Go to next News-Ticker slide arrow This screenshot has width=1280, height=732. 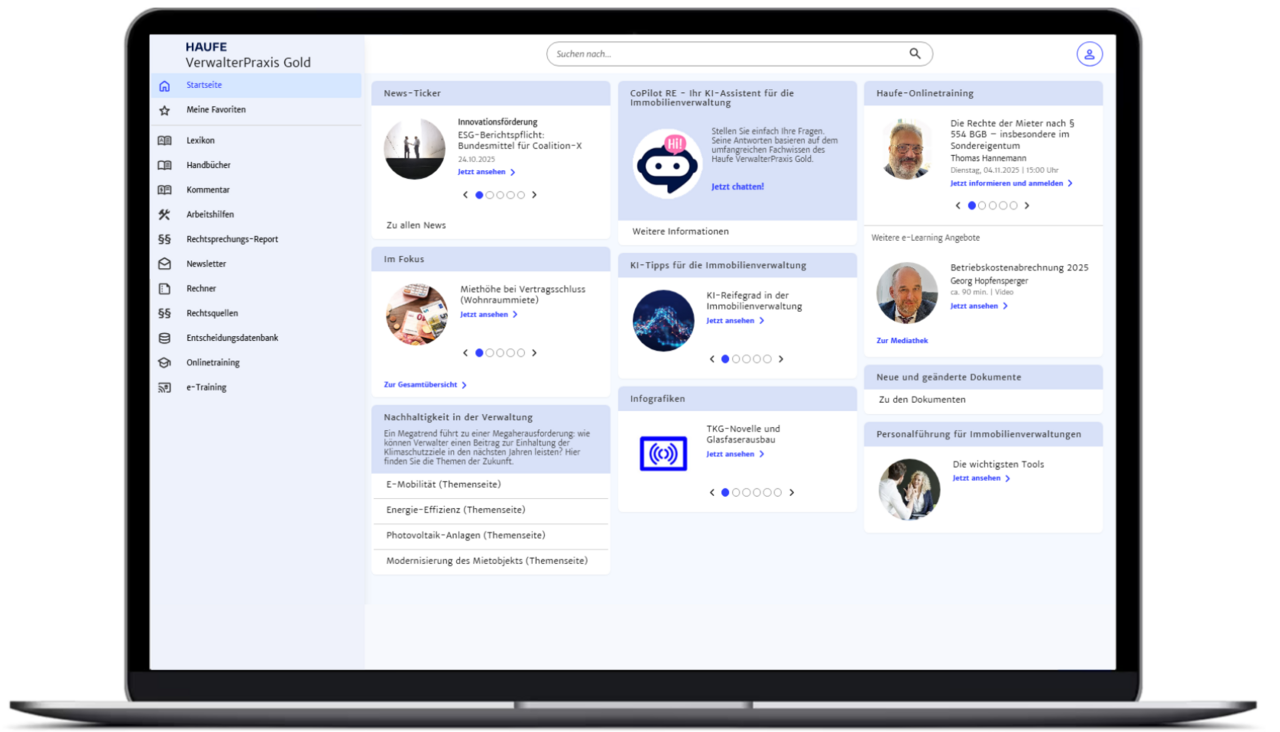[x=534, y=195]
